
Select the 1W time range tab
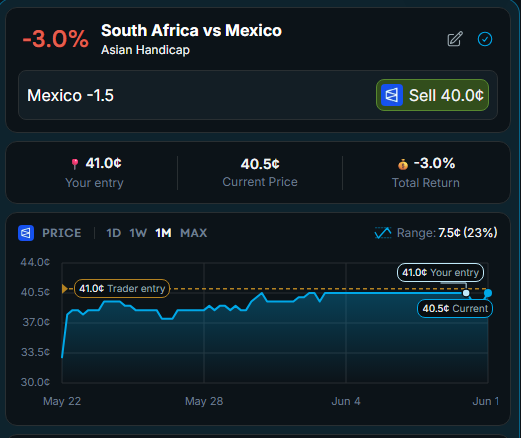point(138,233)
